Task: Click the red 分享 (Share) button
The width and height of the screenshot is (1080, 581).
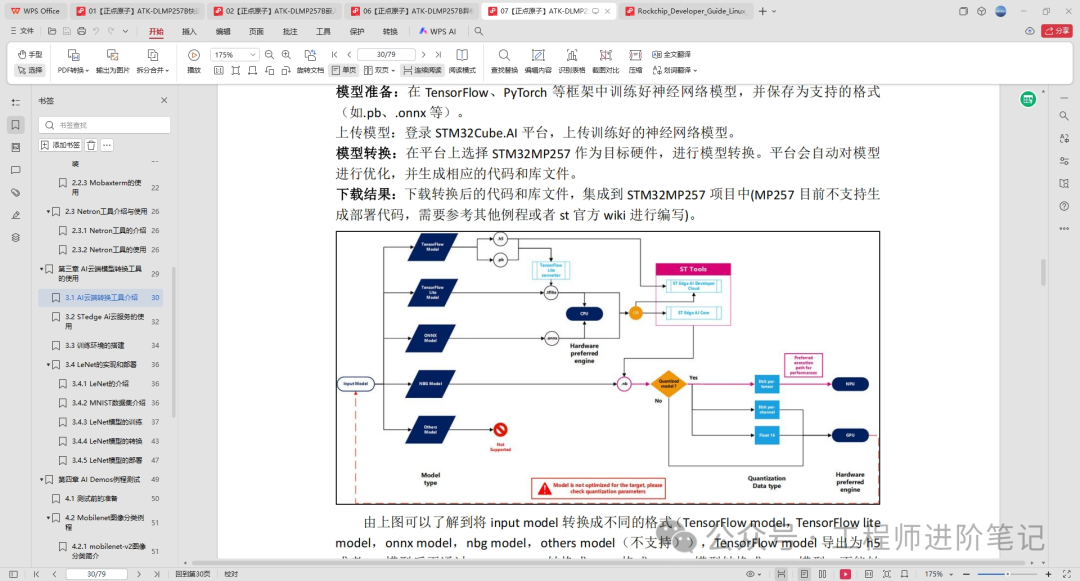Action: pyautogui.click(x=1057, y=31)
